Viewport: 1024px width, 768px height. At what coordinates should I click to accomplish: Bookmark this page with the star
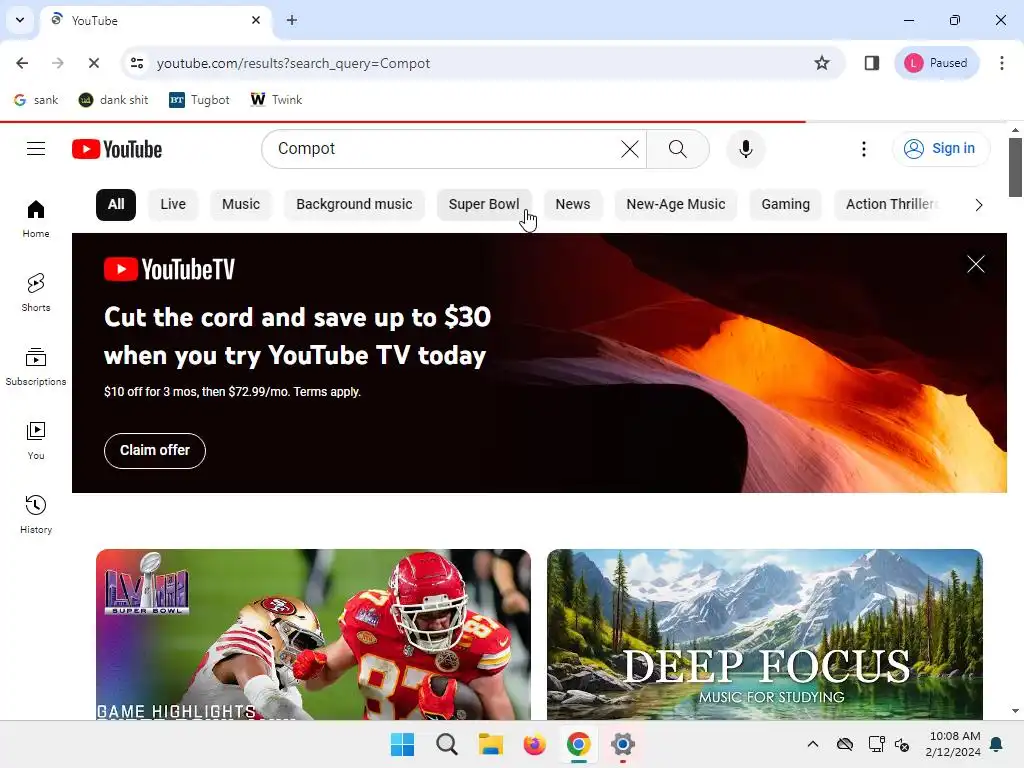822,63
